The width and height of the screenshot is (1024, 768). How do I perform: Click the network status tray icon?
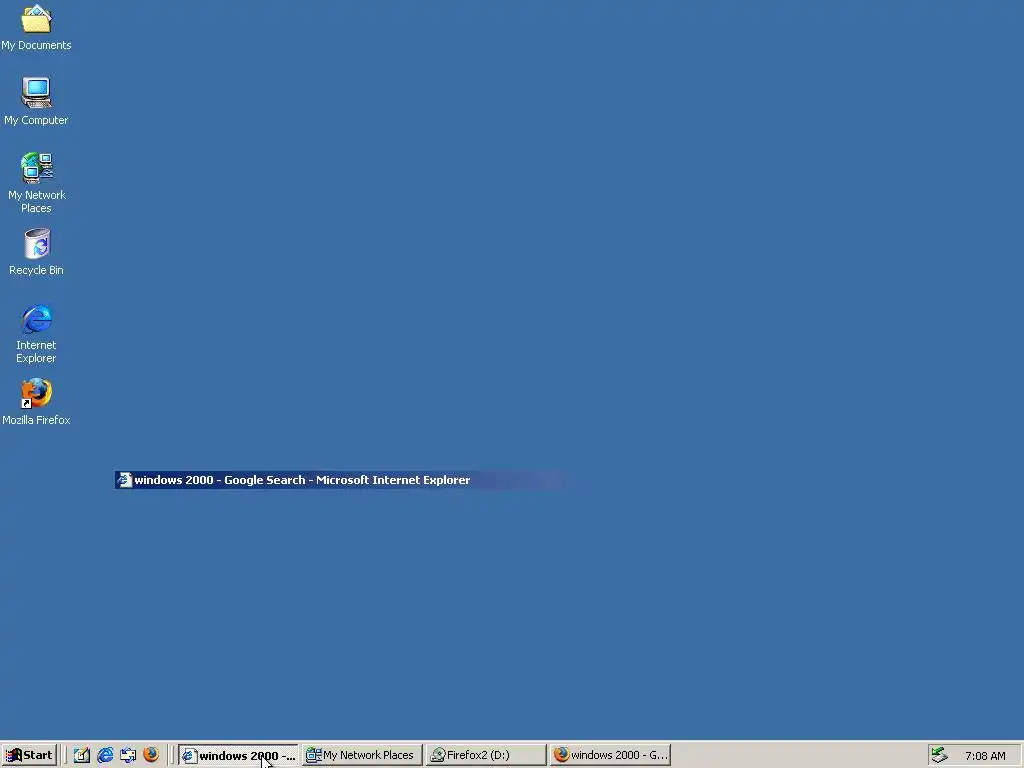(x=940, y=755)
